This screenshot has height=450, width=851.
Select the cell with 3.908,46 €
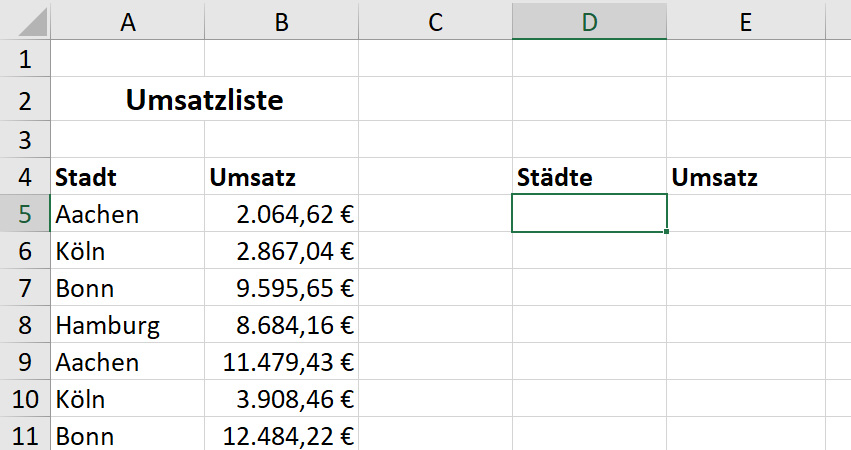point(281,398)
